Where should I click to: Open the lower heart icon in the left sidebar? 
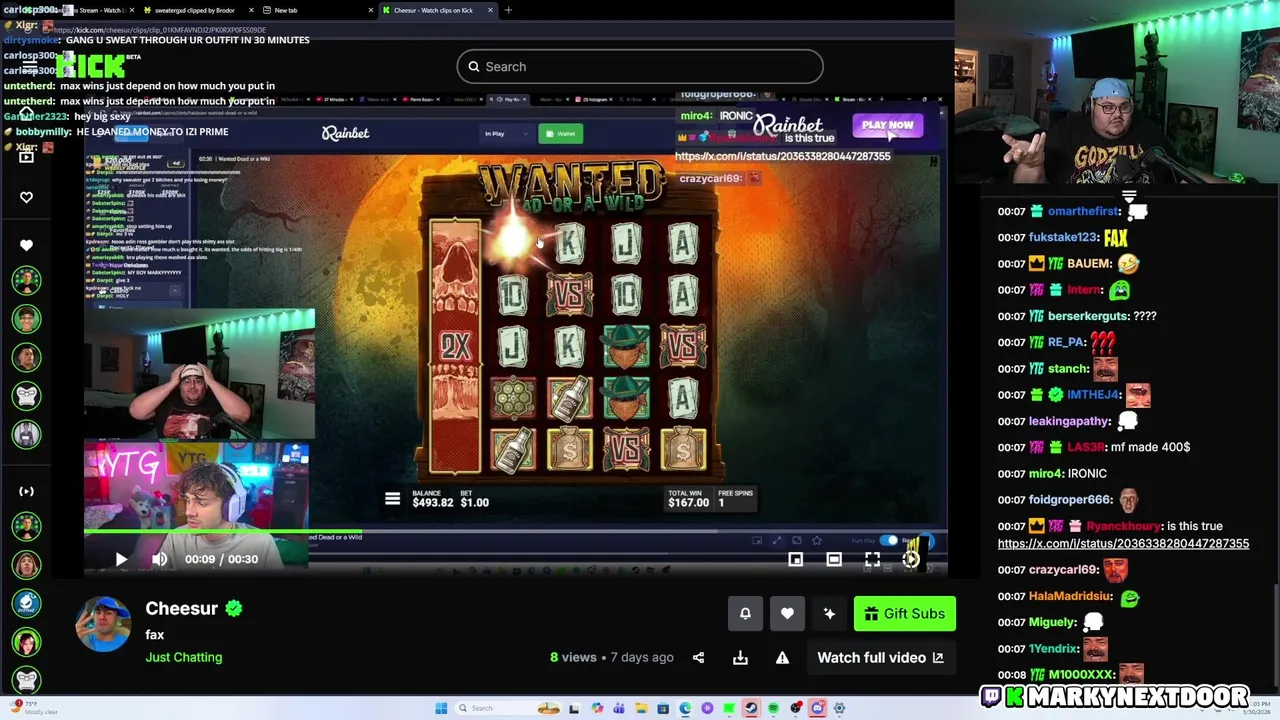[x=26, y=245]
